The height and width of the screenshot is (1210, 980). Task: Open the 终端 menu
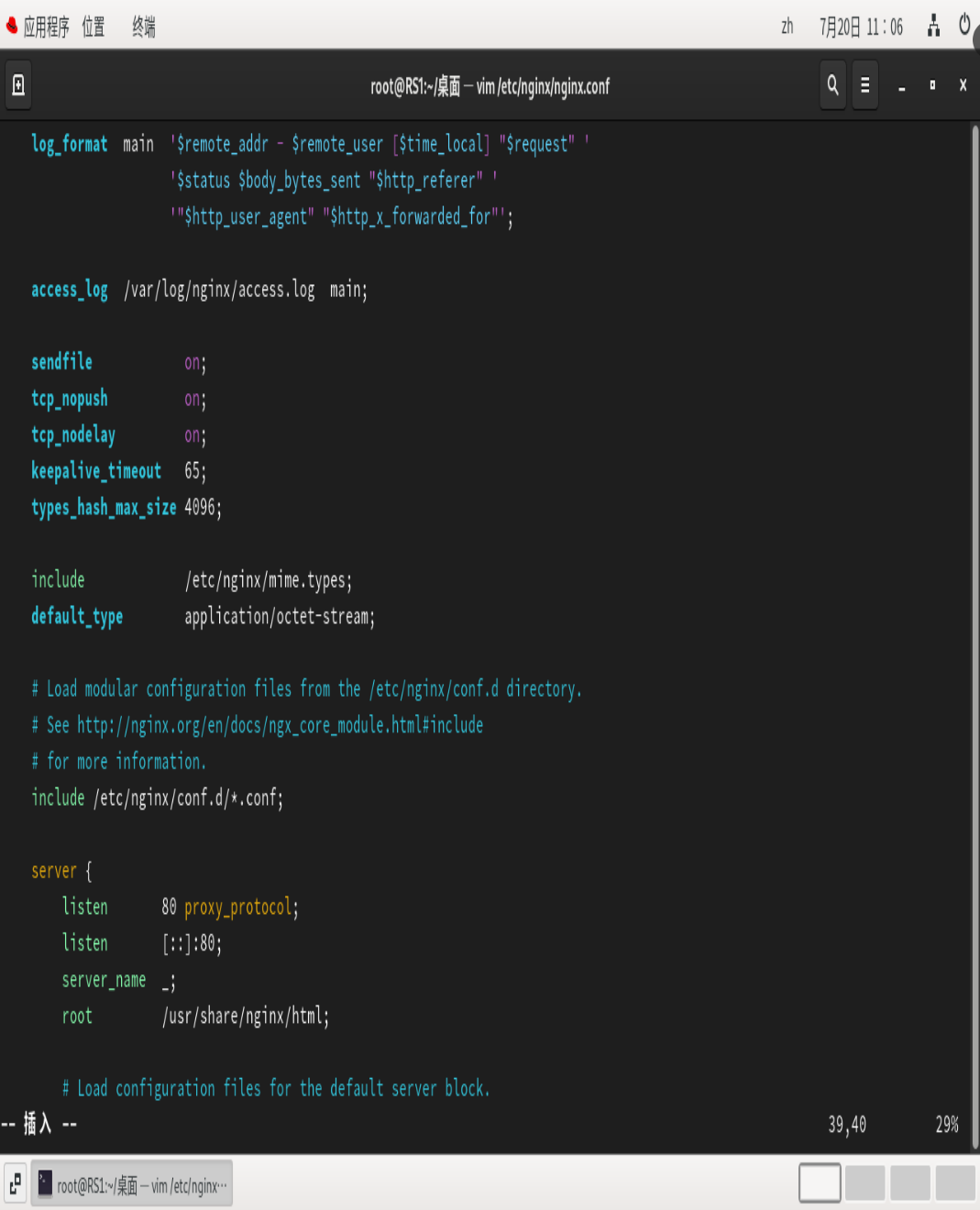pos(144,27)
